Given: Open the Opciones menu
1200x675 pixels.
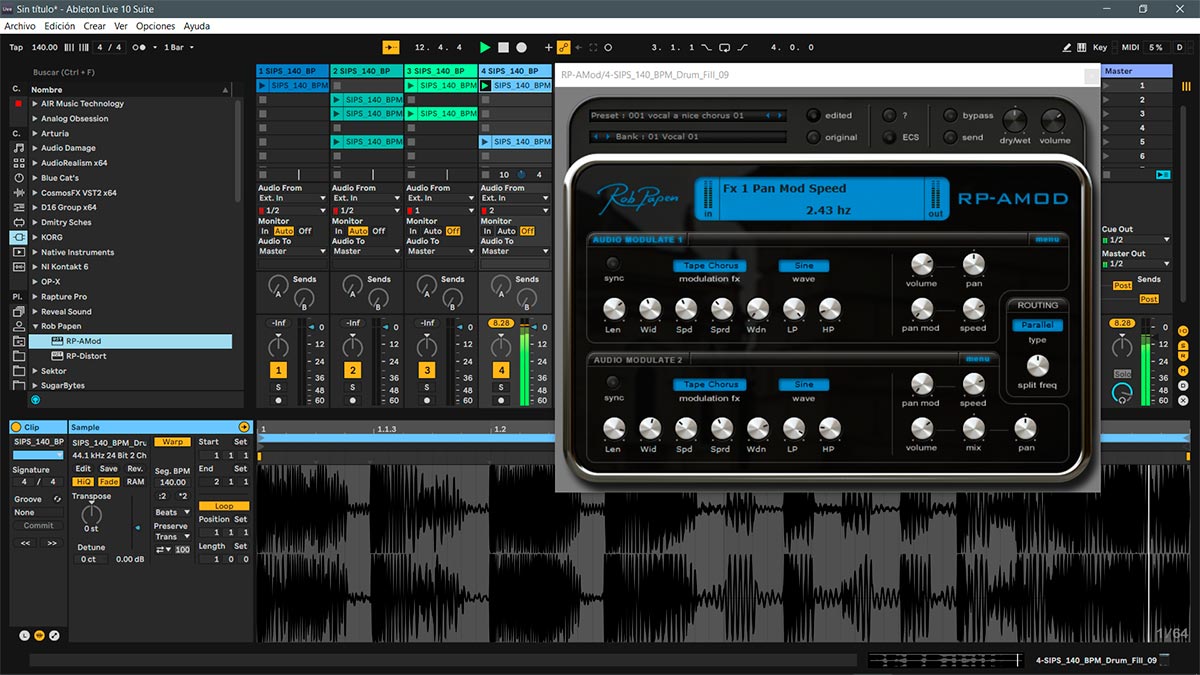Looking at the screenshot, I should pyautogui.click(x=156, y=26).
